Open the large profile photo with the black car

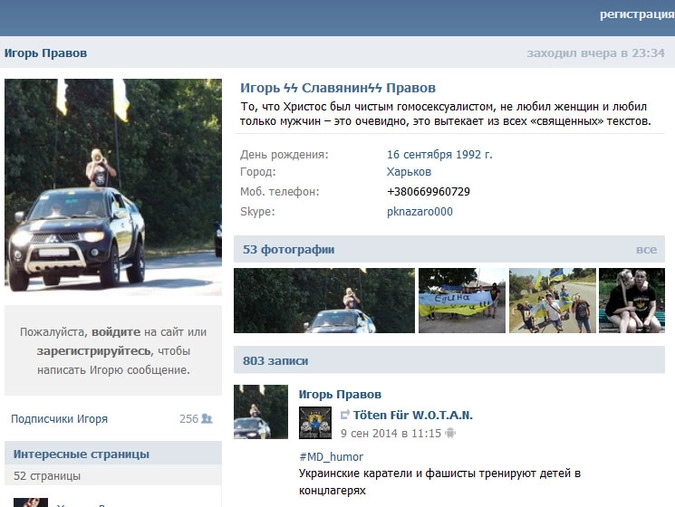113,187
